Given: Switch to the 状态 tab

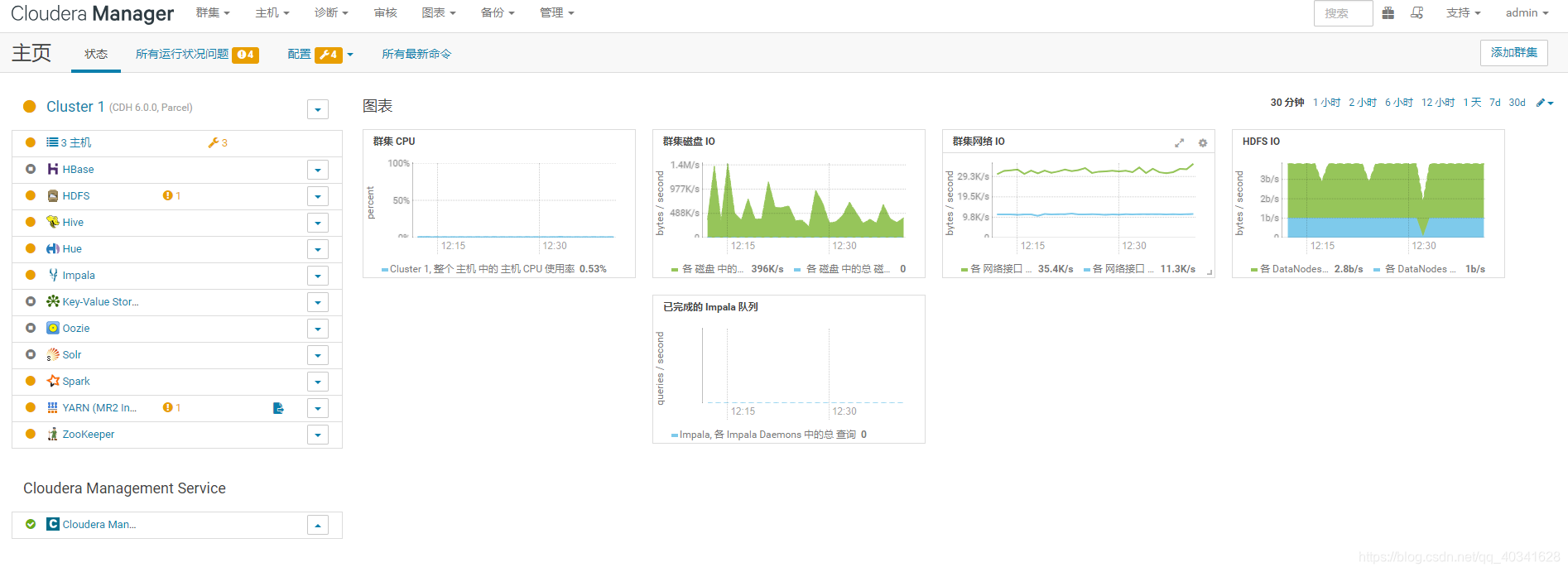Looking at the screenshot, I should [96, 54].
